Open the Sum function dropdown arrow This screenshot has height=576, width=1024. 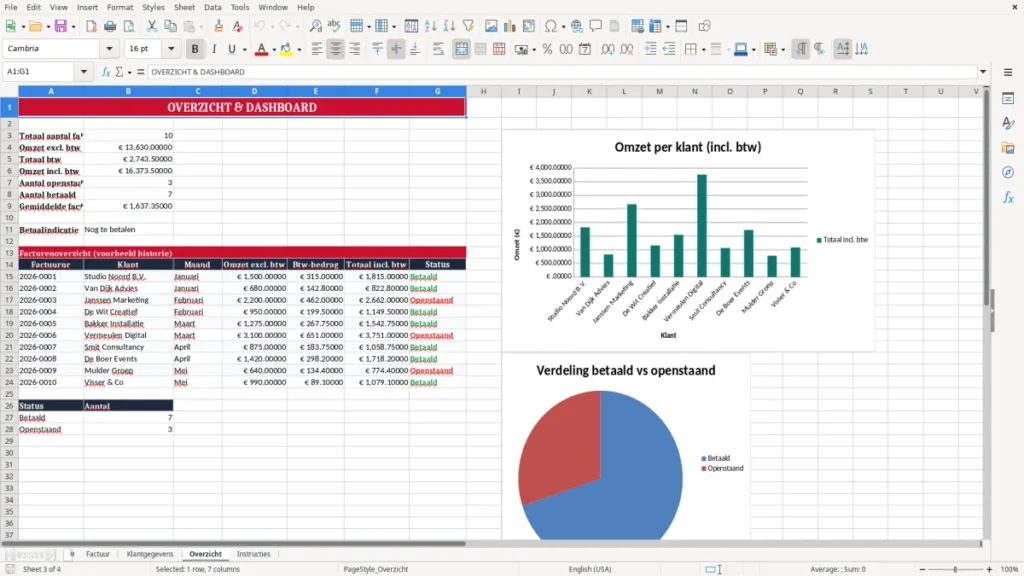click(x=129, y=72)
